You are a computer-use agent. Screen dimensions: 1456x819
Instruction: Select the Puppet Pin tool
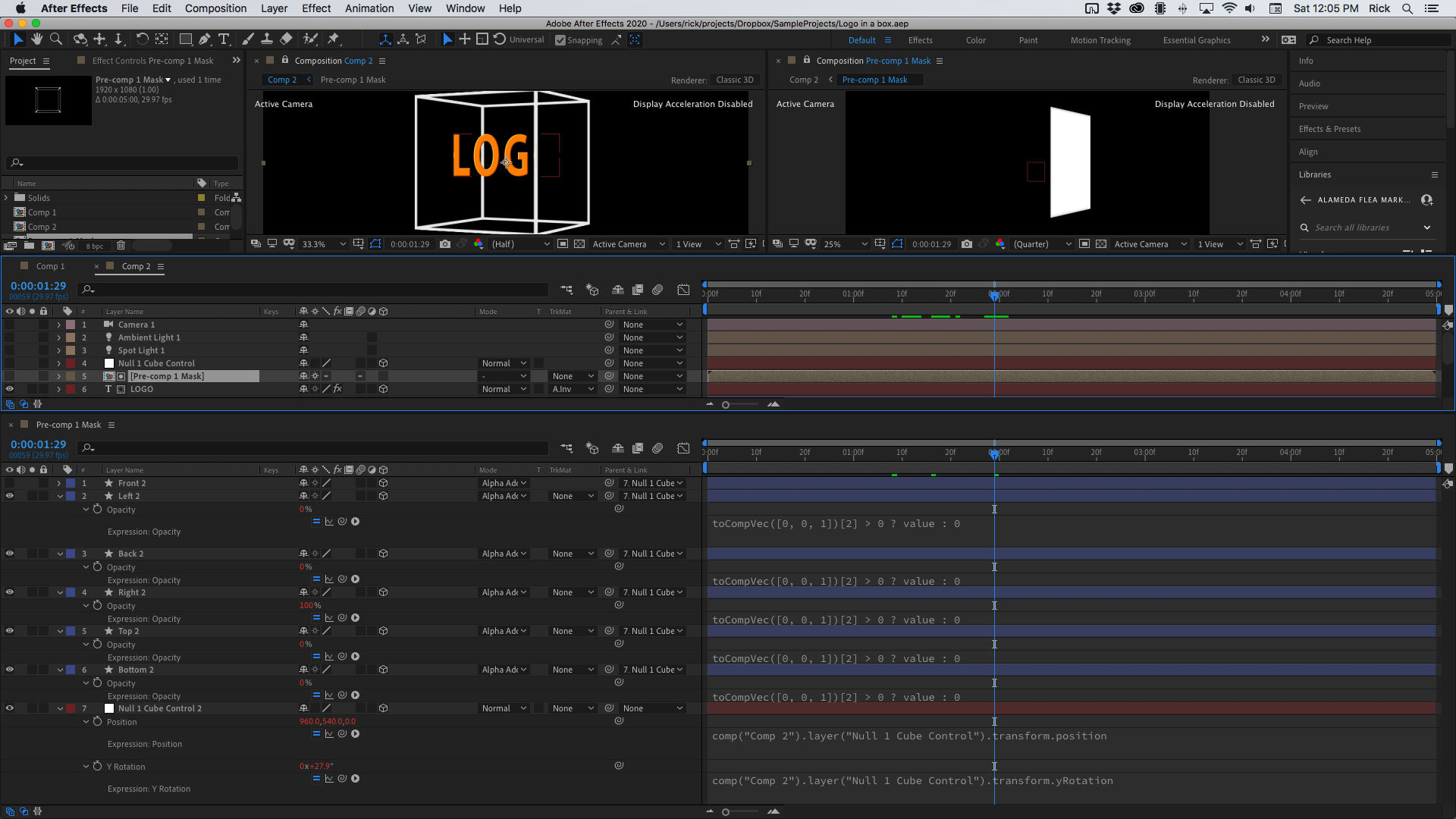pos(334,39)
